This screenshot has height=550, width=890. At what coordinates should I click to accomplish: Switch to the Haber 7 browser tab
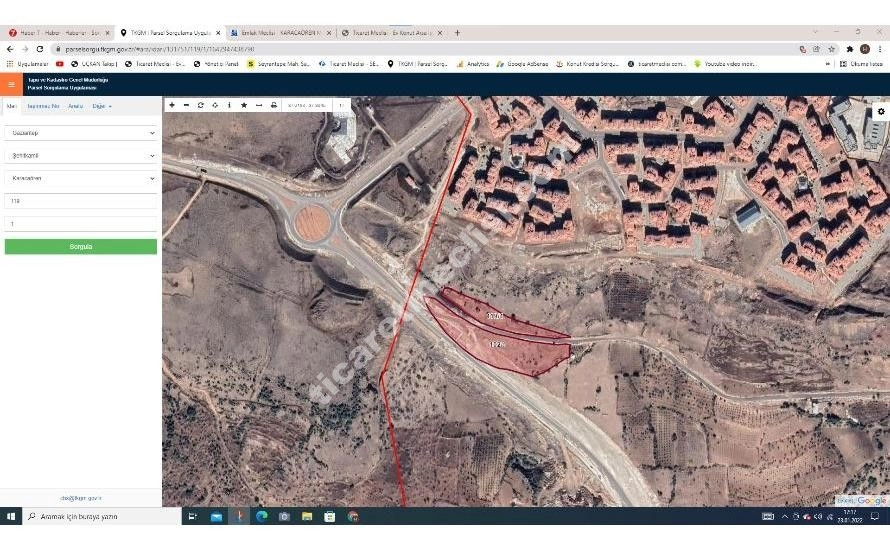[x=58, y=33]
